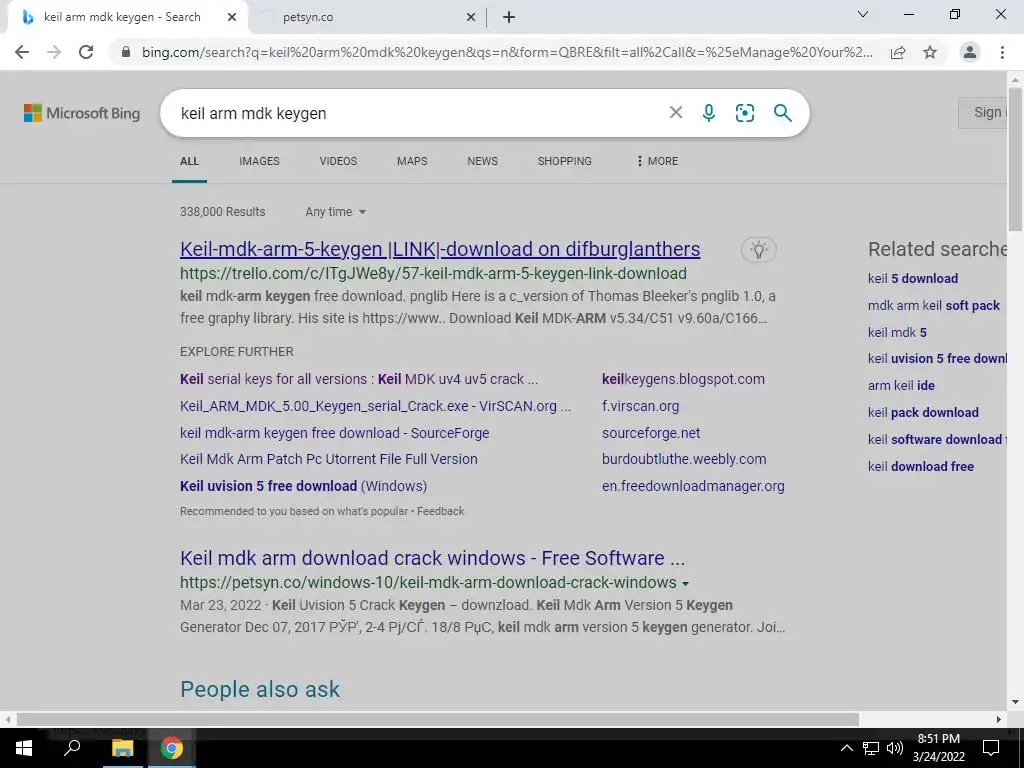
Task: Click related search keil mdk 5
Action: click(897, 332)
